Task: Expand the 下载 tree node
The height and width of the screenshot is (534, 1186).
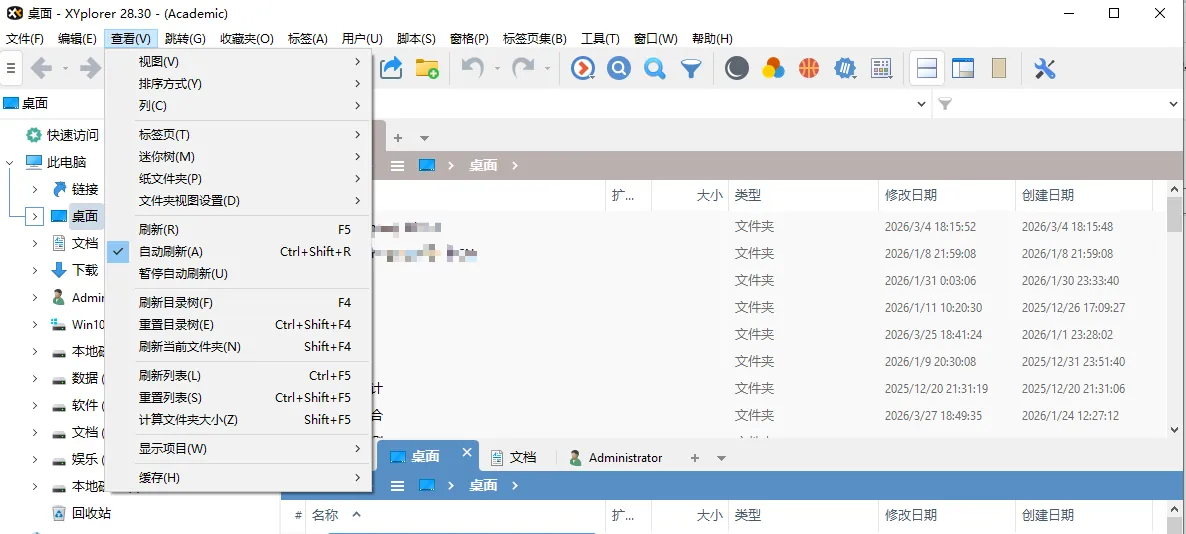Action: pyautogui.click(x=35, y=270)
